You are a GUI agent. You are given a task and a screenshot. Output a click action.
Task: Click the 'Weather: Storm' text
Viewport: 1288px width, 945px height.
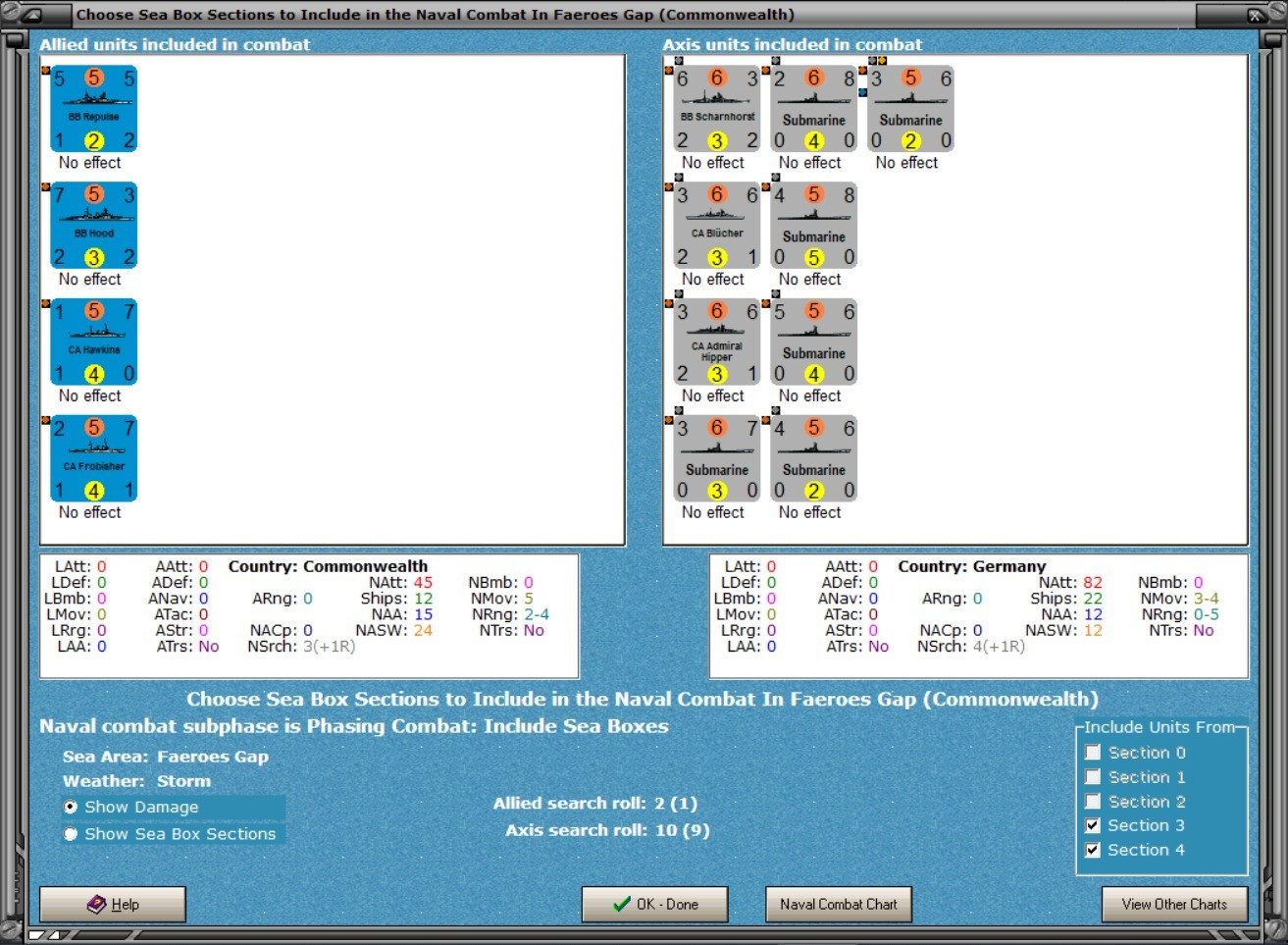(x=136, y=781)
